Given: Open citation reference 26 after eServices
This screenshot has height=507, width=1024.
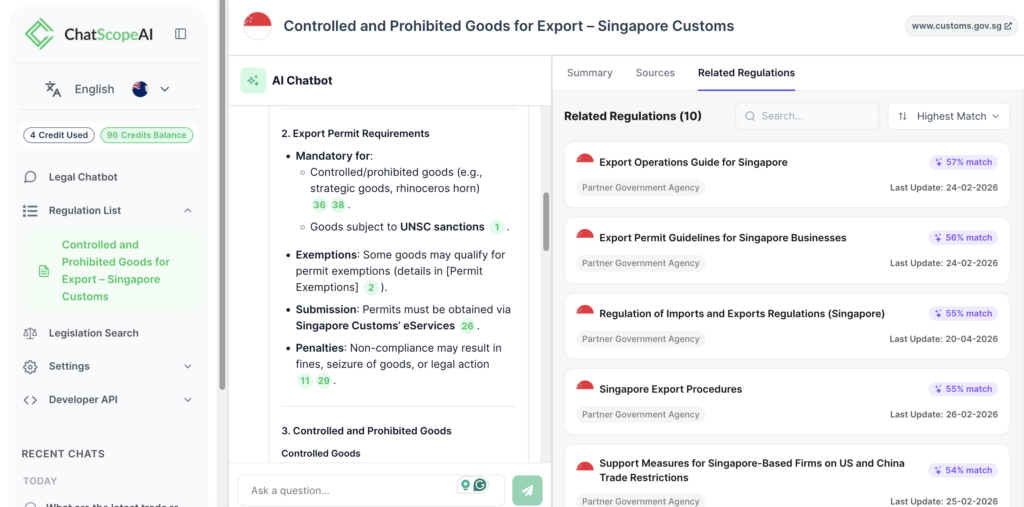Looking at the screenshot, I should (x=466, y=325).
